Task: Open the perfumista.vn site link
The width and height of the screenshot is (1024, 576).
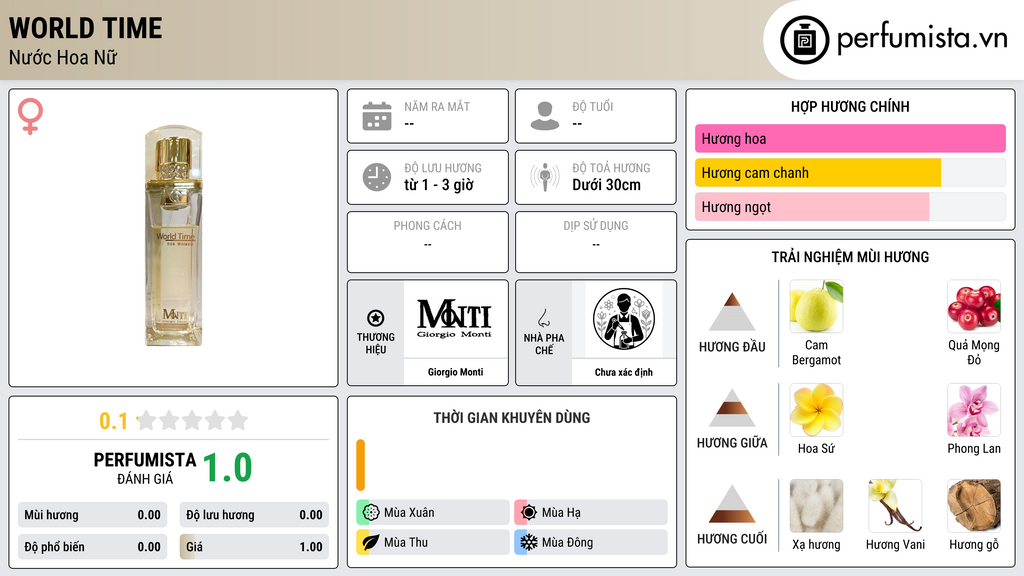Action: coord(922,39)
